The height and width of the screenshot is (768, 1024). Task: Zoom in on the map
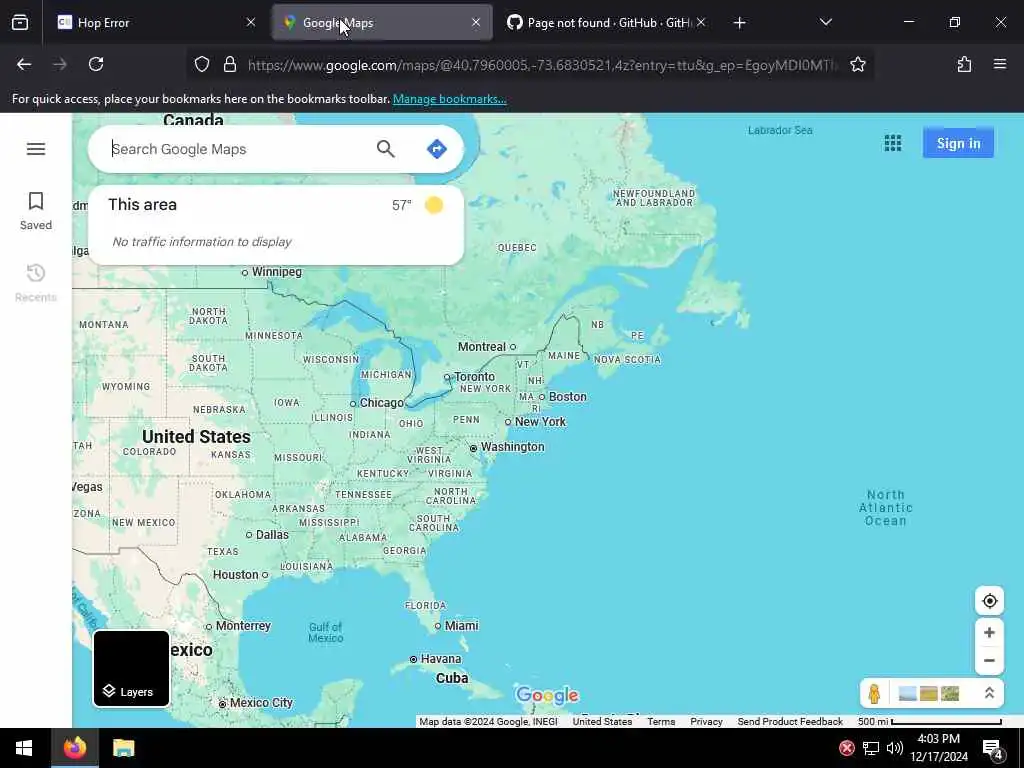(x=989, y=632)
